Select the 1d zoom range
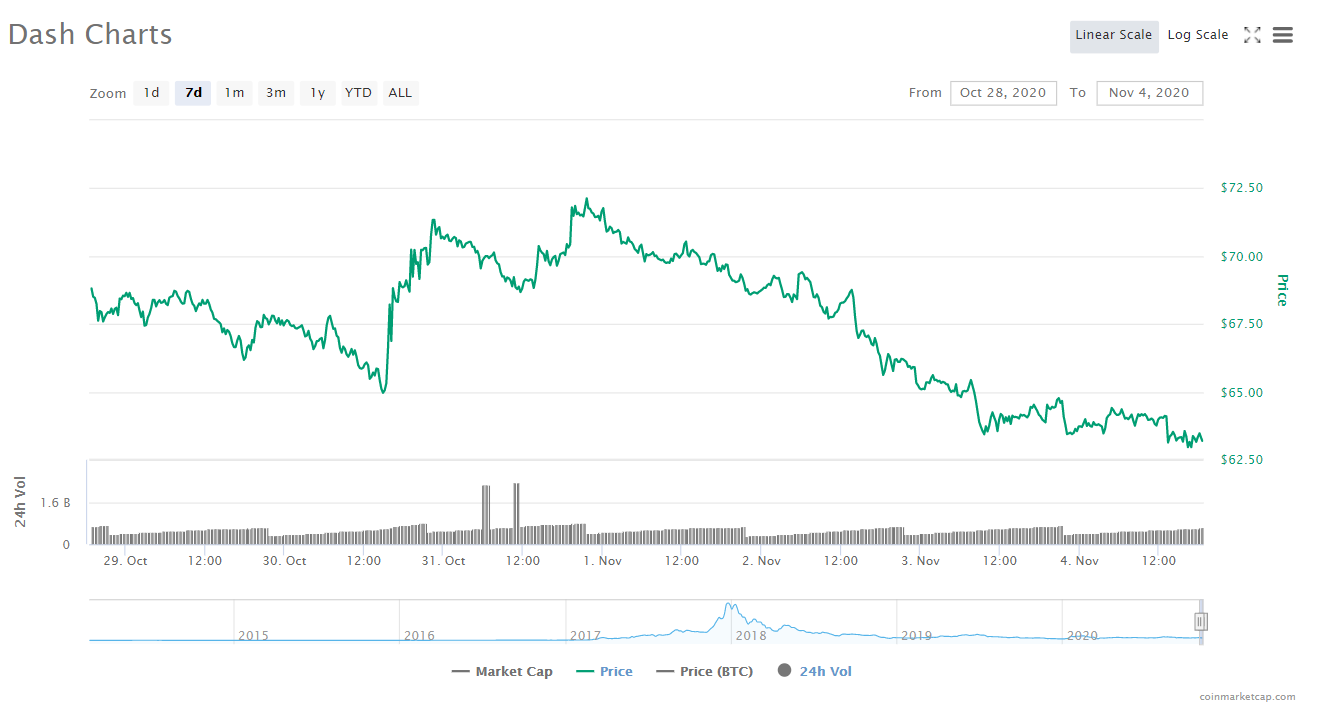The image size is (1321, 724). click(151, 93)
